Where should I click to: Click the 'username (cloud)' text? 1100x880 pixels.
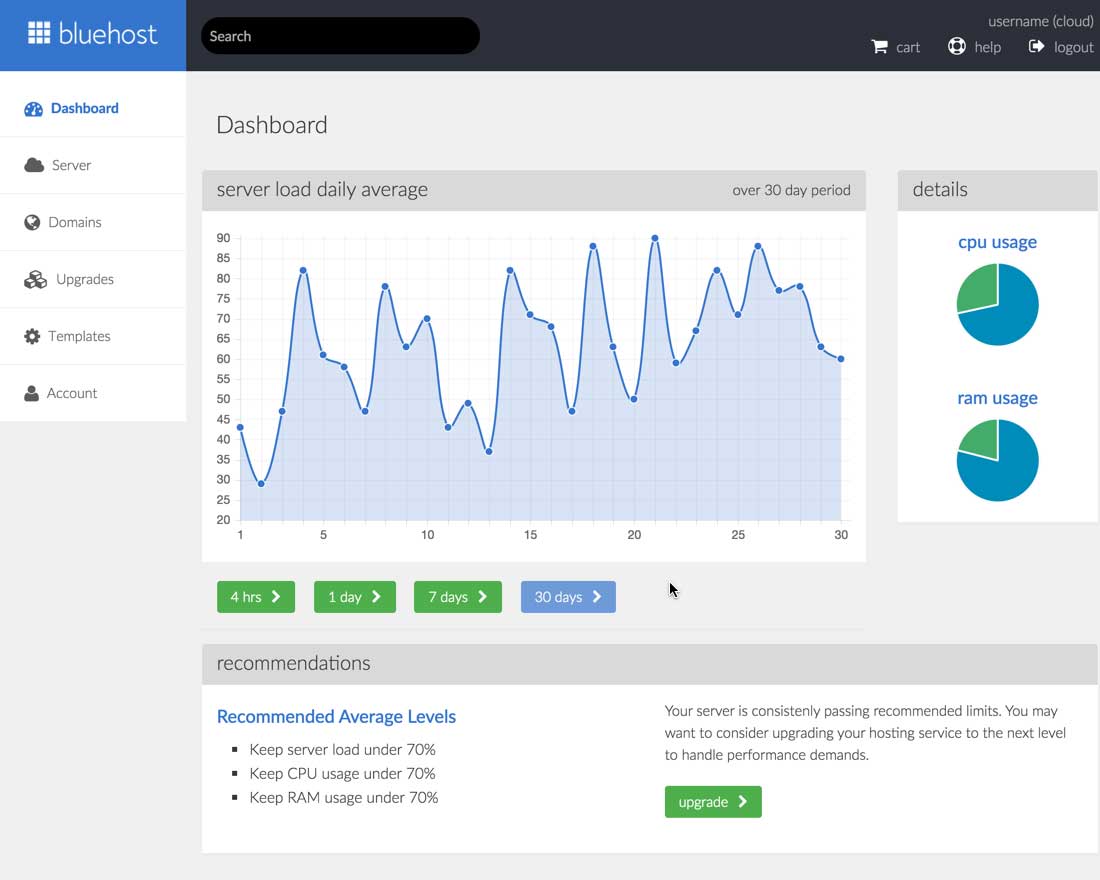coord(1040,21)
